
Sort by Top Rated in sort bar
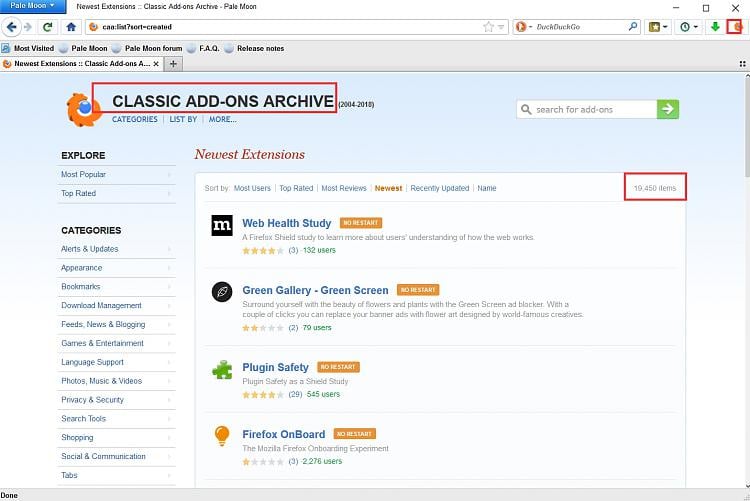(296, 188)
